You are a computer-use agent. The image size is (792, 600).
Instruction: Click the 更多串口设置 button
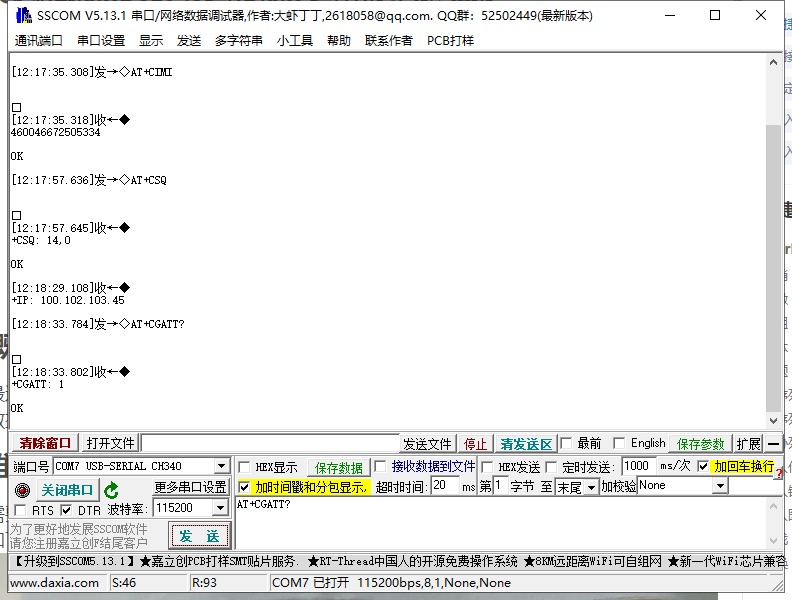(191, 487)
